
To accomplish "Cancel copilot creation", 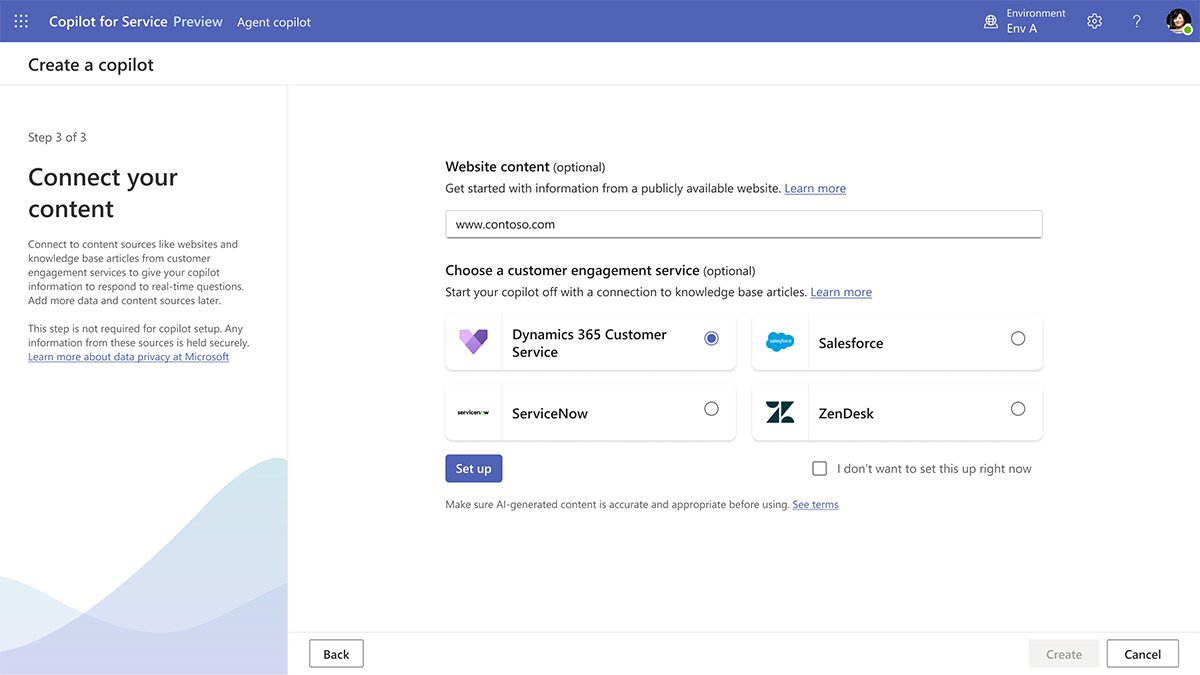I will point(1142,654).
